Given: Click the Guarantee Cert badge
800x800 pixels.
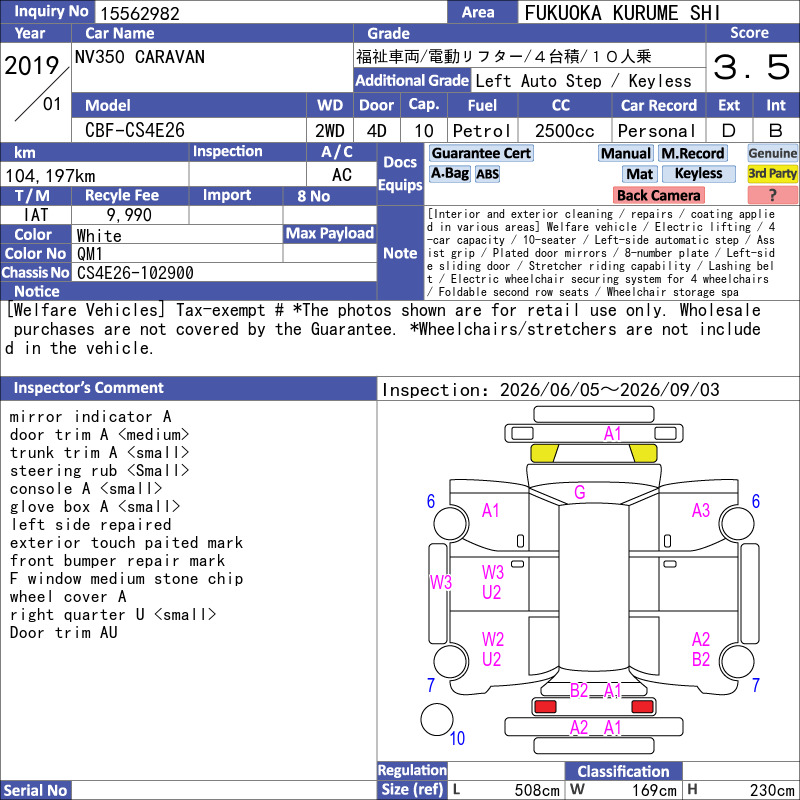Looking at the screenshot, I should coord(481,153).
